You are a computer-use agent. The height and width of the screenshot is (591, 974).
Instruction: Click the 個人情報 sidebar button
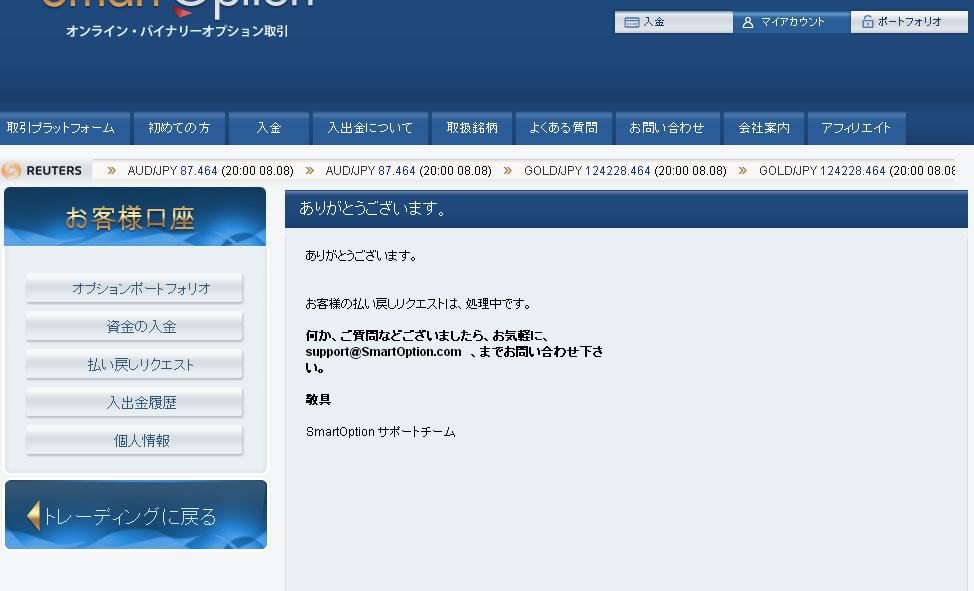(x=134, y=441)
